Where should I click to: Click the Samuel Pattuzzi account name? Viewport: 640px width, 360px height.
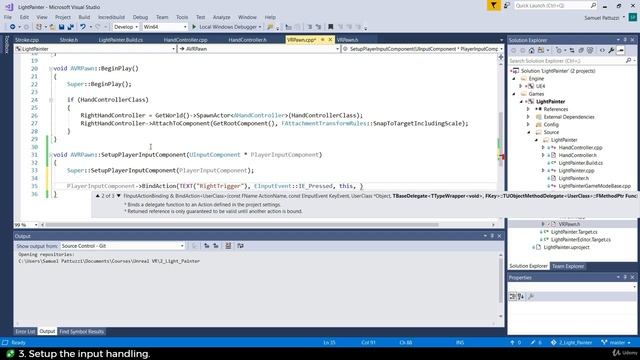[x=602, y=18]
